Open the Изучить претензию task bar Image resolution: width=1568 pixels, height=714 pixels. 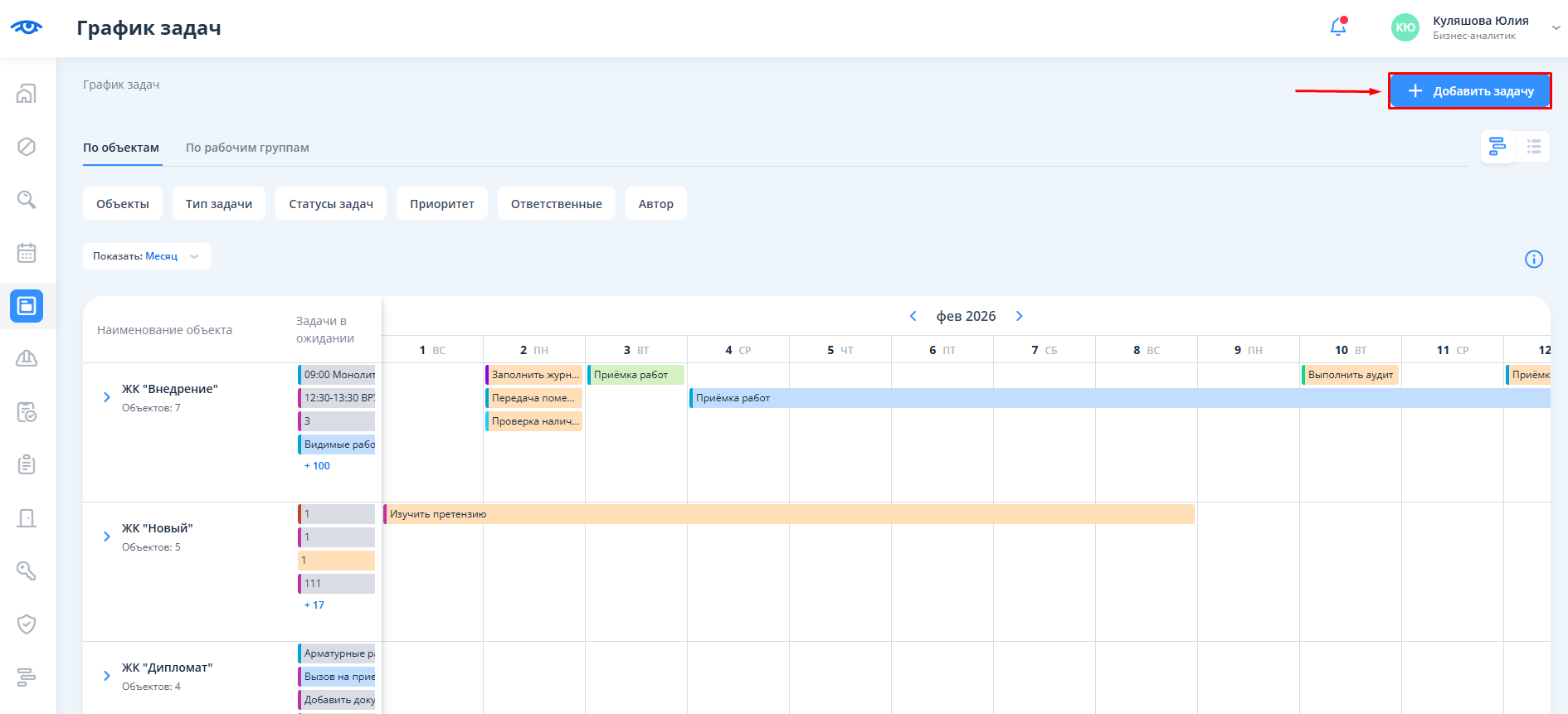pyautogui.click(x=788, y=514)
